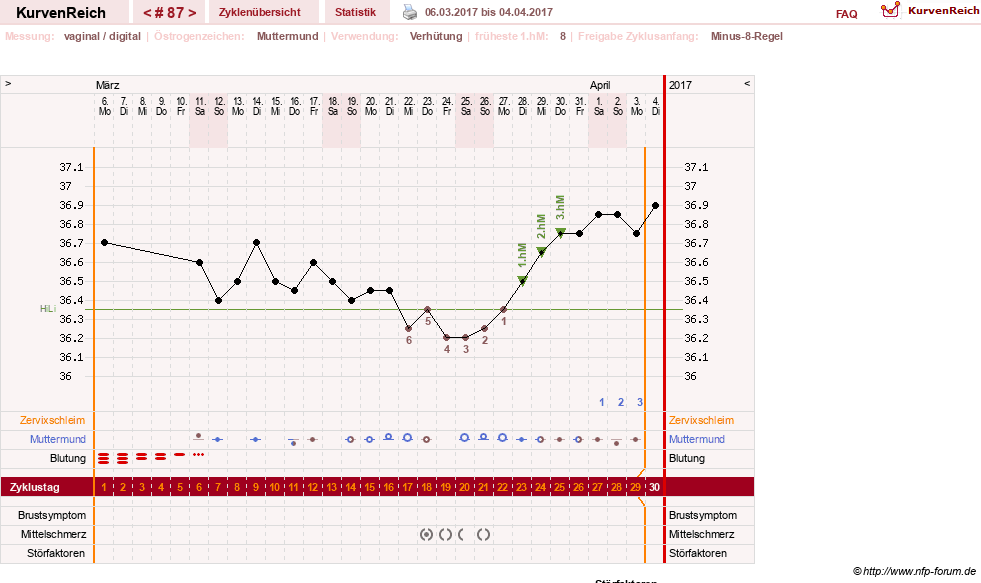Click the '1. Sa' April date column header

tap(599, 106)
